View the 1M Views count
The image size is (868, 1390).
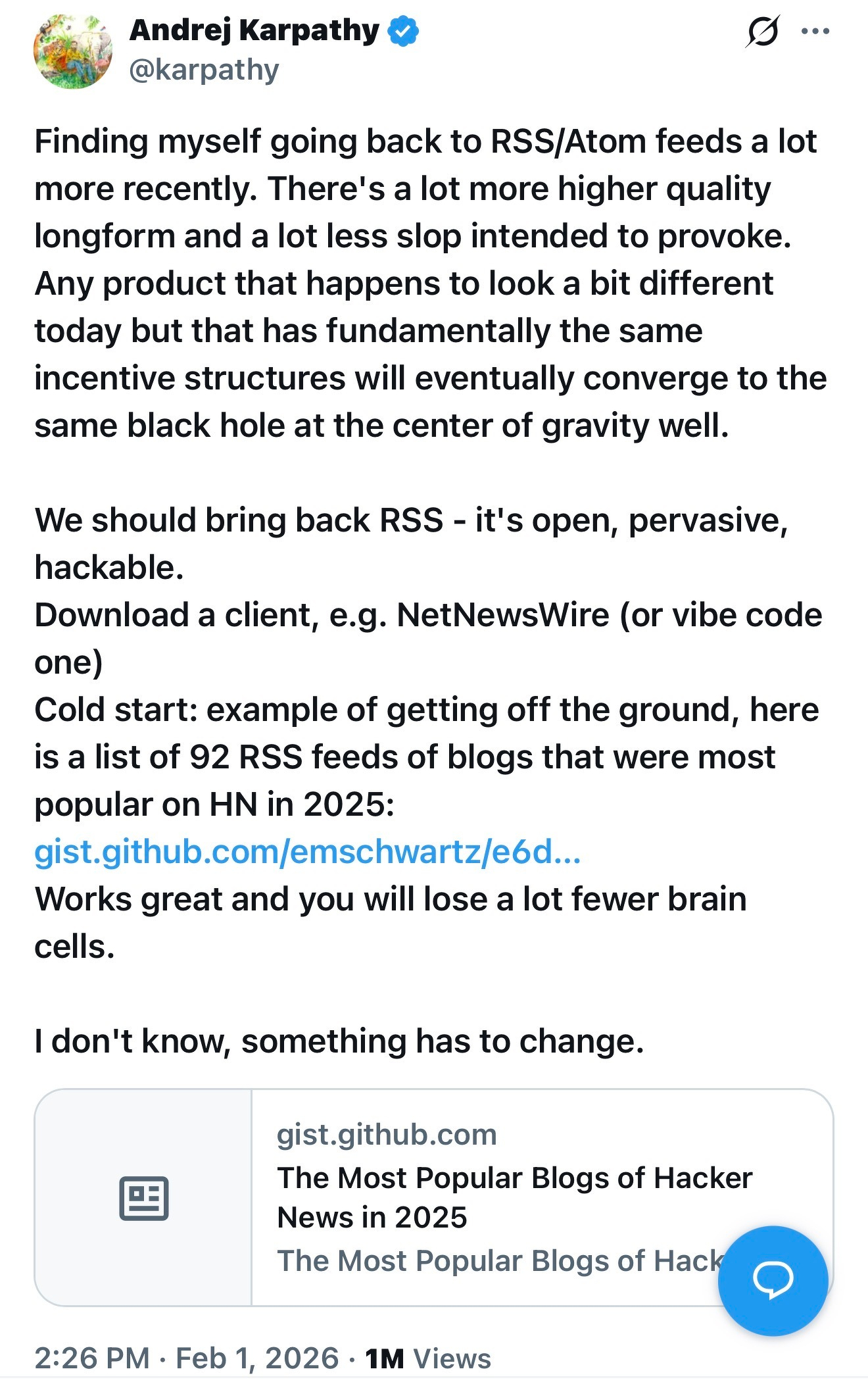click(428, 1358)
